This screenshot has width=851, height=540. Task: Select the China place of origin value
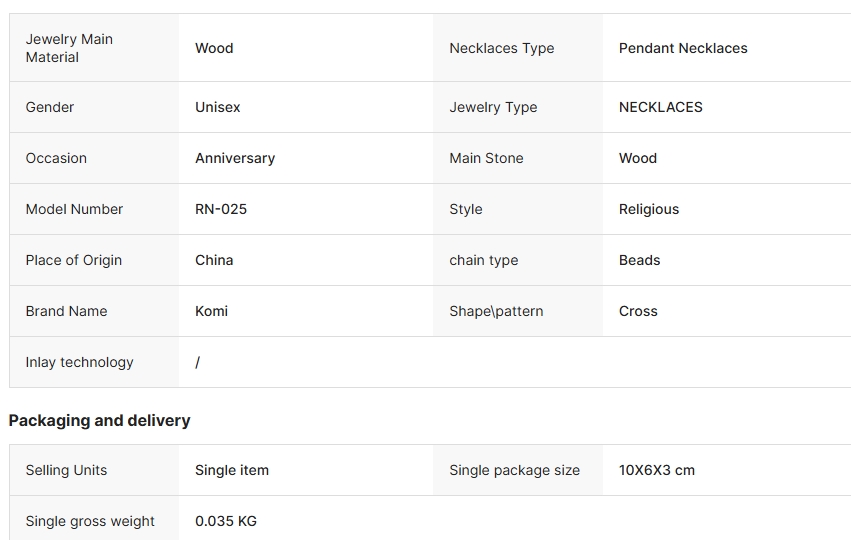coord(214,261)
